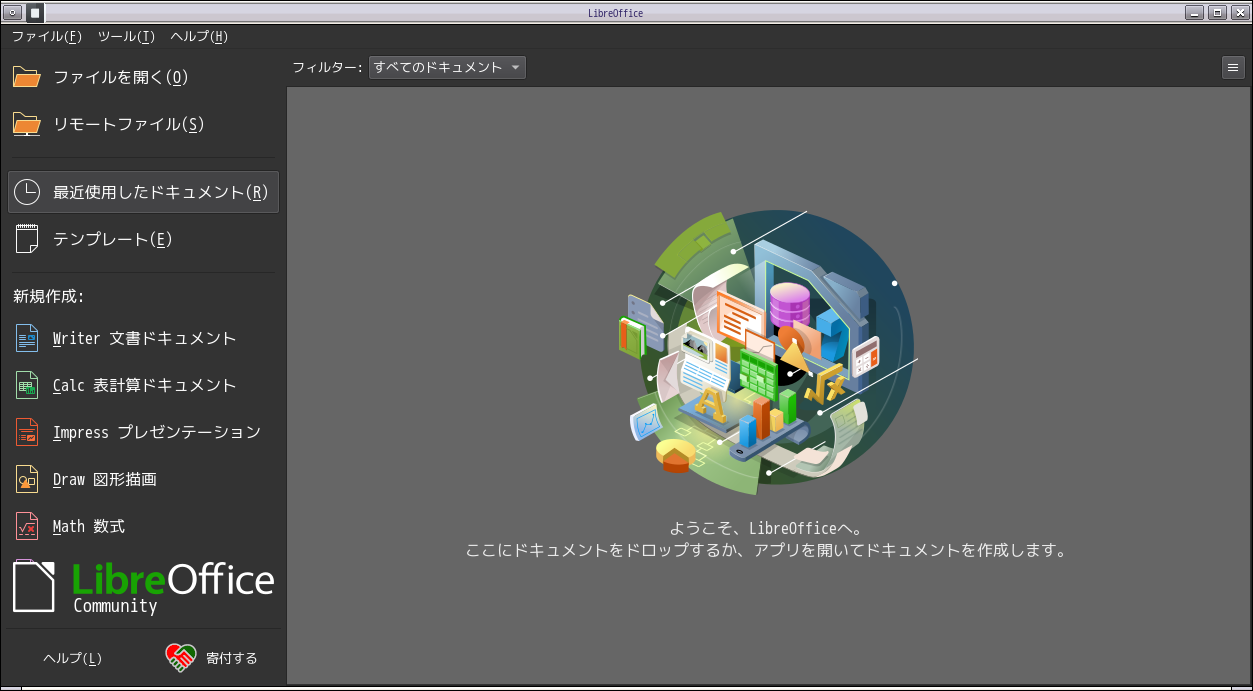Click the Draw drawing icon

pyautogui.click(x=27, y=479)
